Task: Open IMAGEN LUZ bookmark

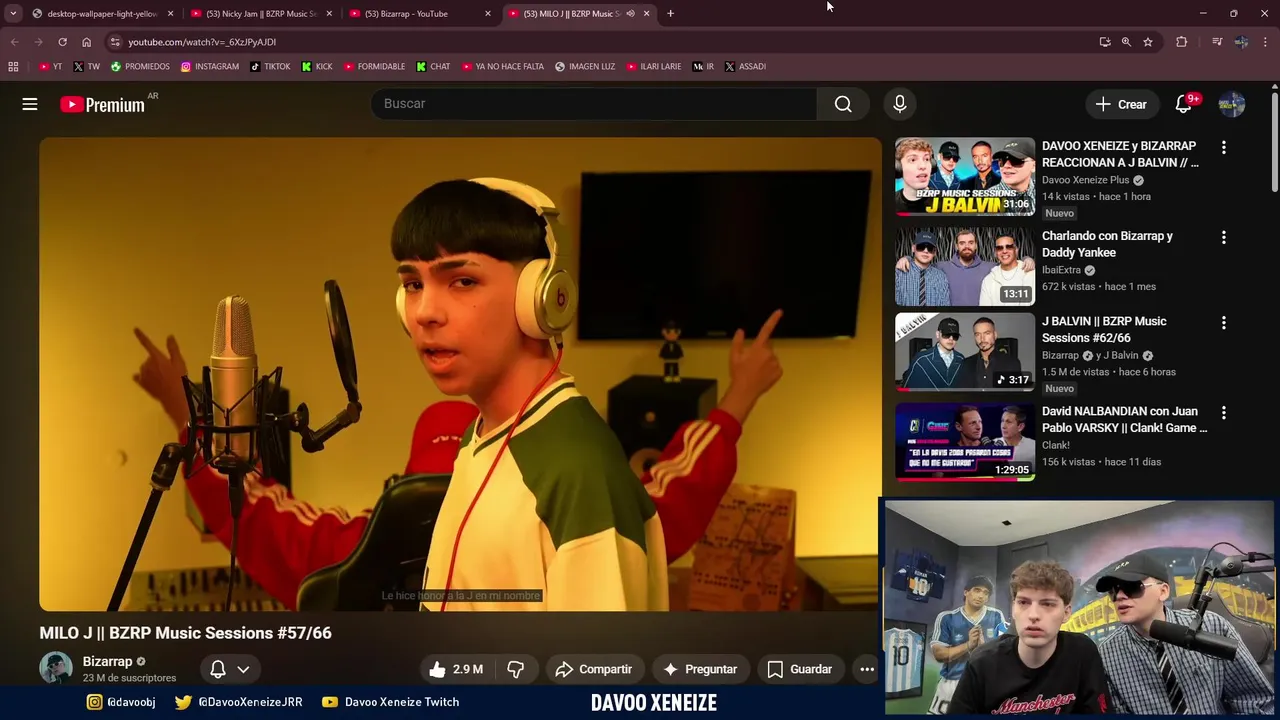Action: point(585,67)
